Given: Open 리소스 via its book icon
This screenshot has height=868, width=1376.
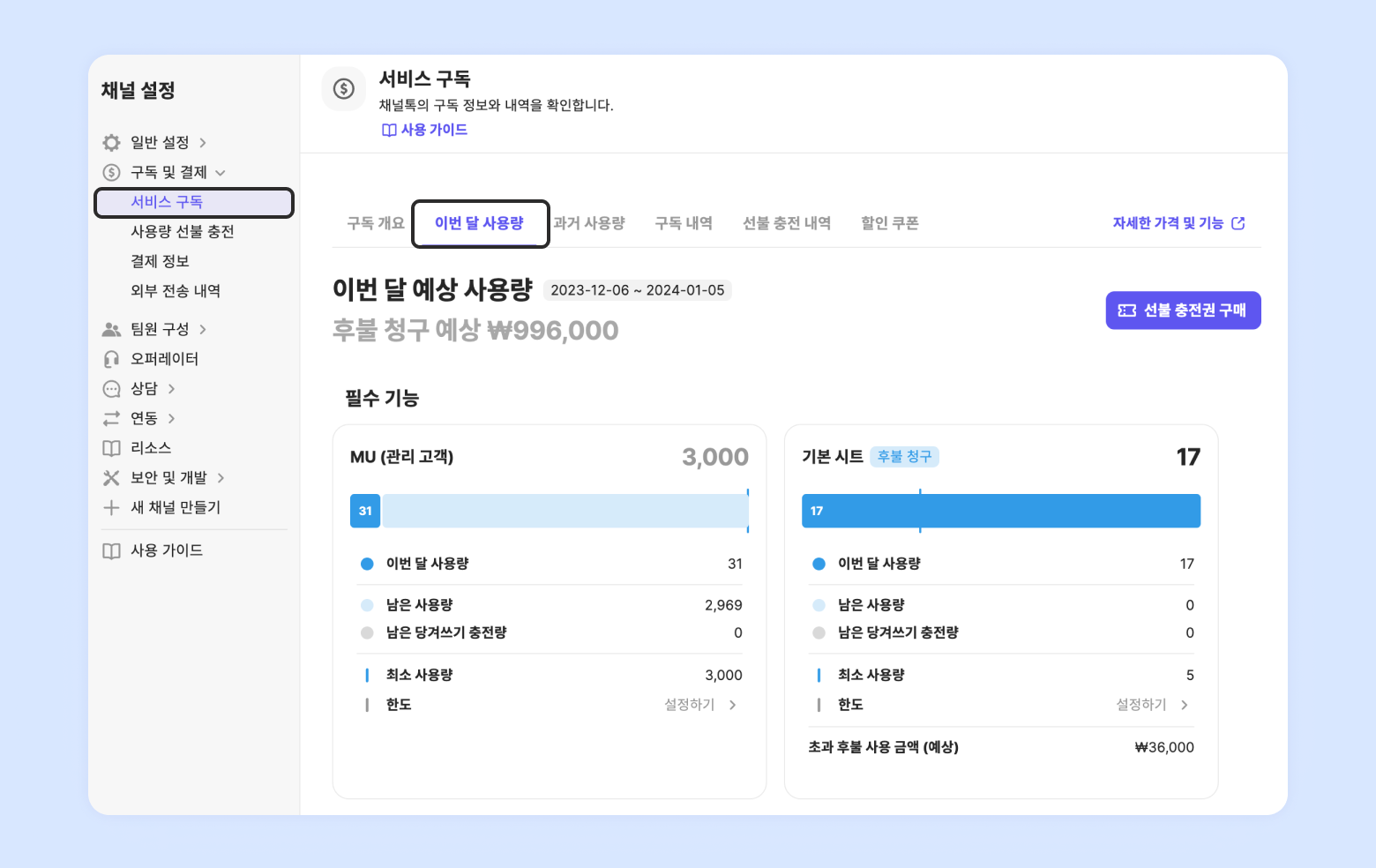Looking at the screenshot, I should (111, 448).
